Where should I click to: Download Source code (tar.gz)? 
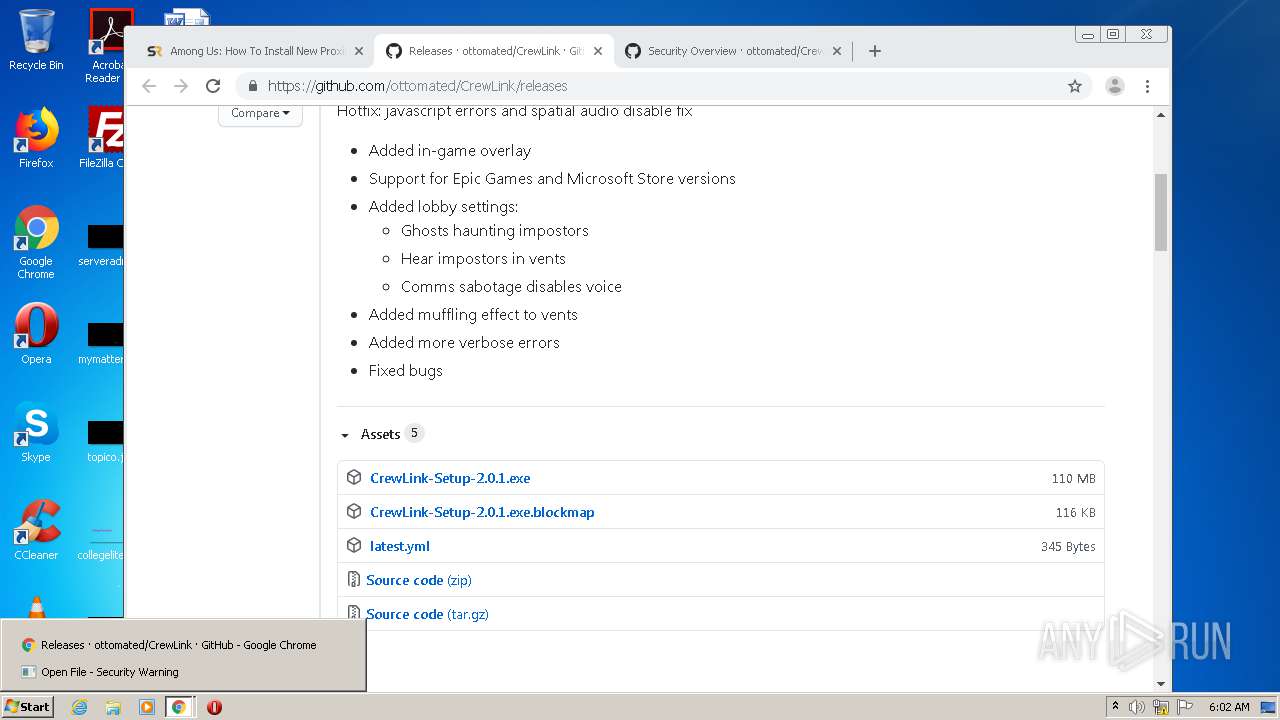pos(427,614)
